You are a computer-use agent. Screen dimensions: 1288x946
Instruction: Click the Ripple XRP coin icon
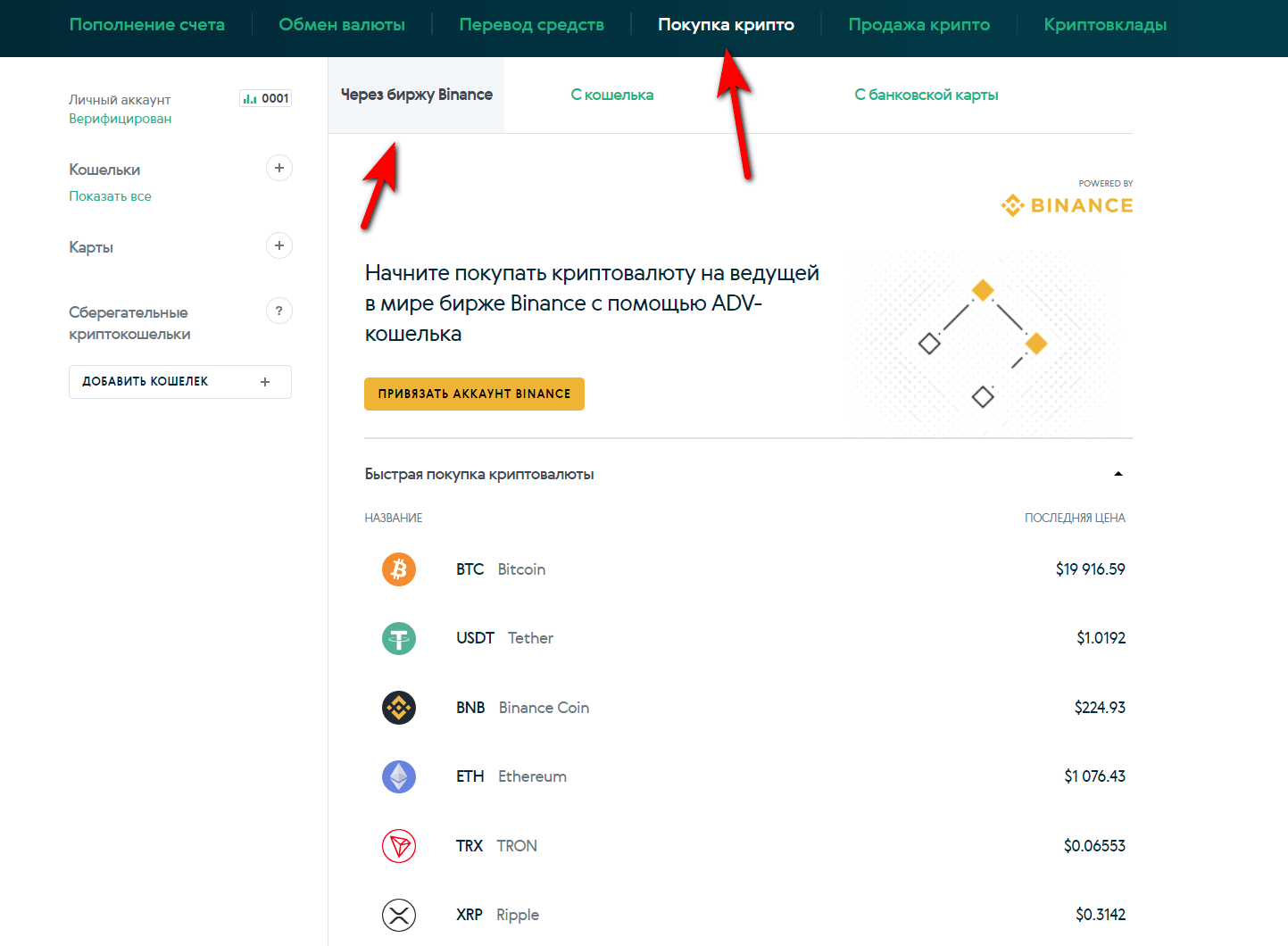tap(399, 915)
